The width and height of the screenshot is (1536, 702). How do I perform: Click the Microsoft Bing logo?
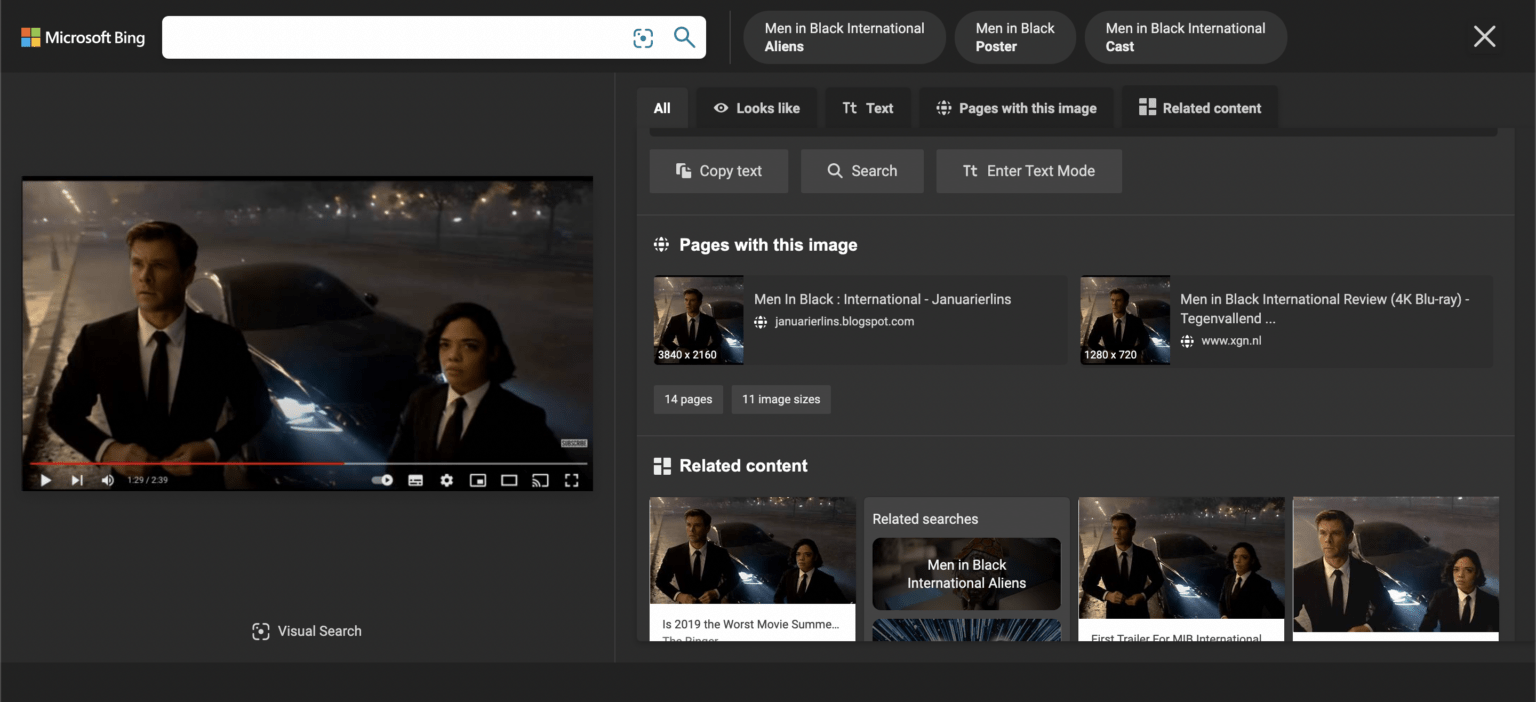click(x=83, y=38)
